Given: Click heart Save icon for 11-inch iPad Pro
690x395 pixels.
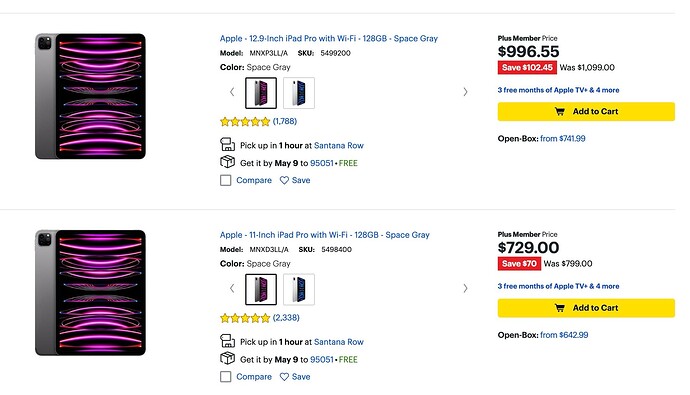Looking at the screenshot, I should (x=284, y=377).
